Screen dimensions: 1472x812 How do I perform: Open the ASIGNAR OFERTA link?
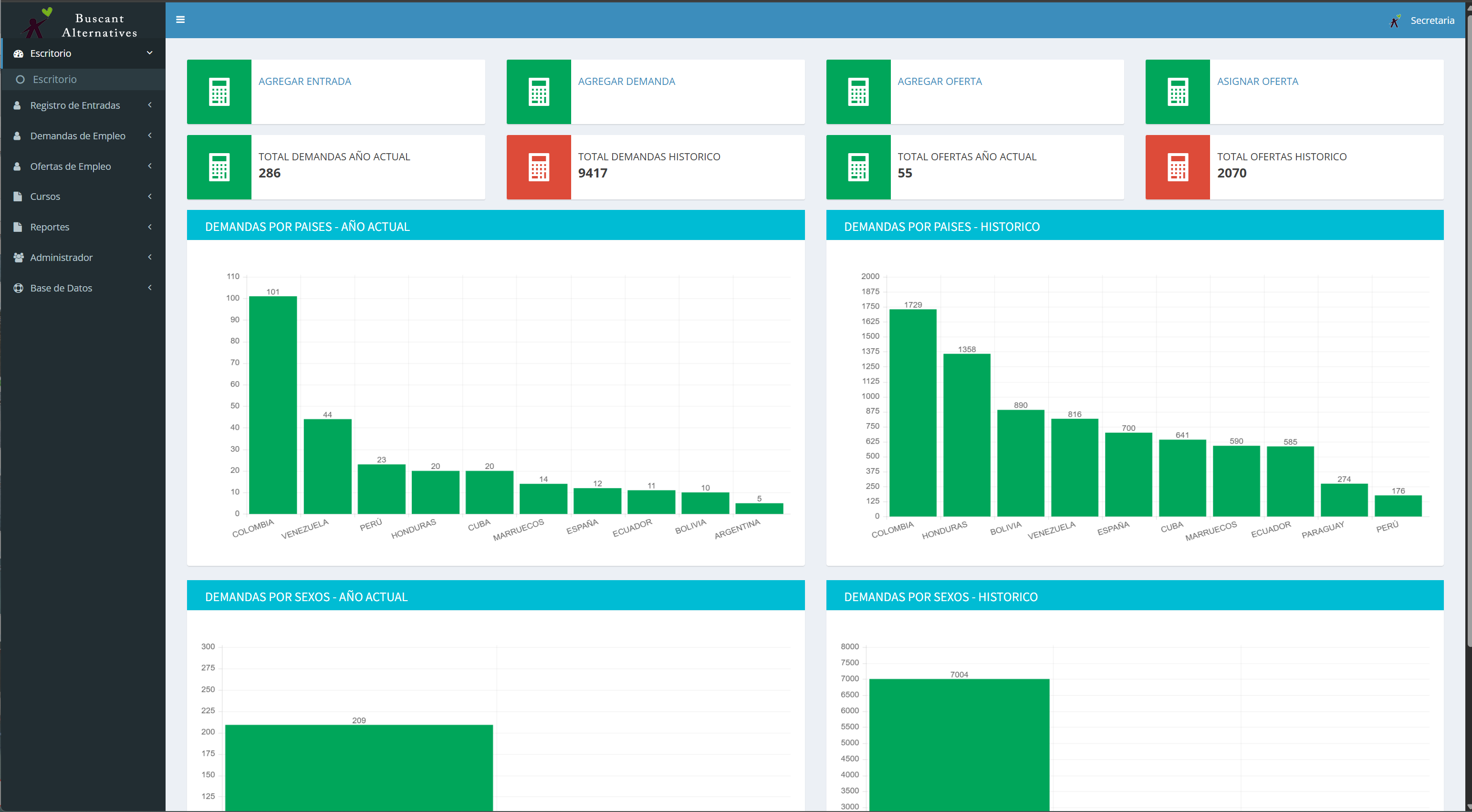(1257, 81)
